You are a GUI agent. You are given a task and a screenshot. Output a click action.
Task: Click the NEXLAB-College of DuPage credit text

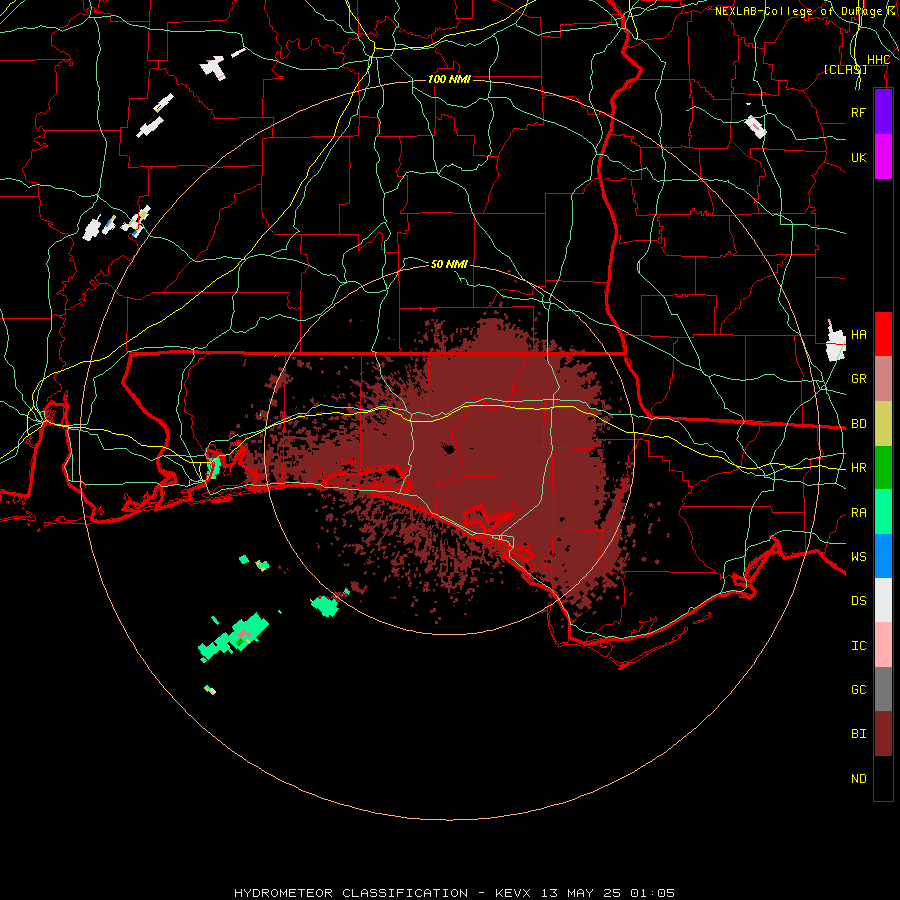[x=798, y=11]
